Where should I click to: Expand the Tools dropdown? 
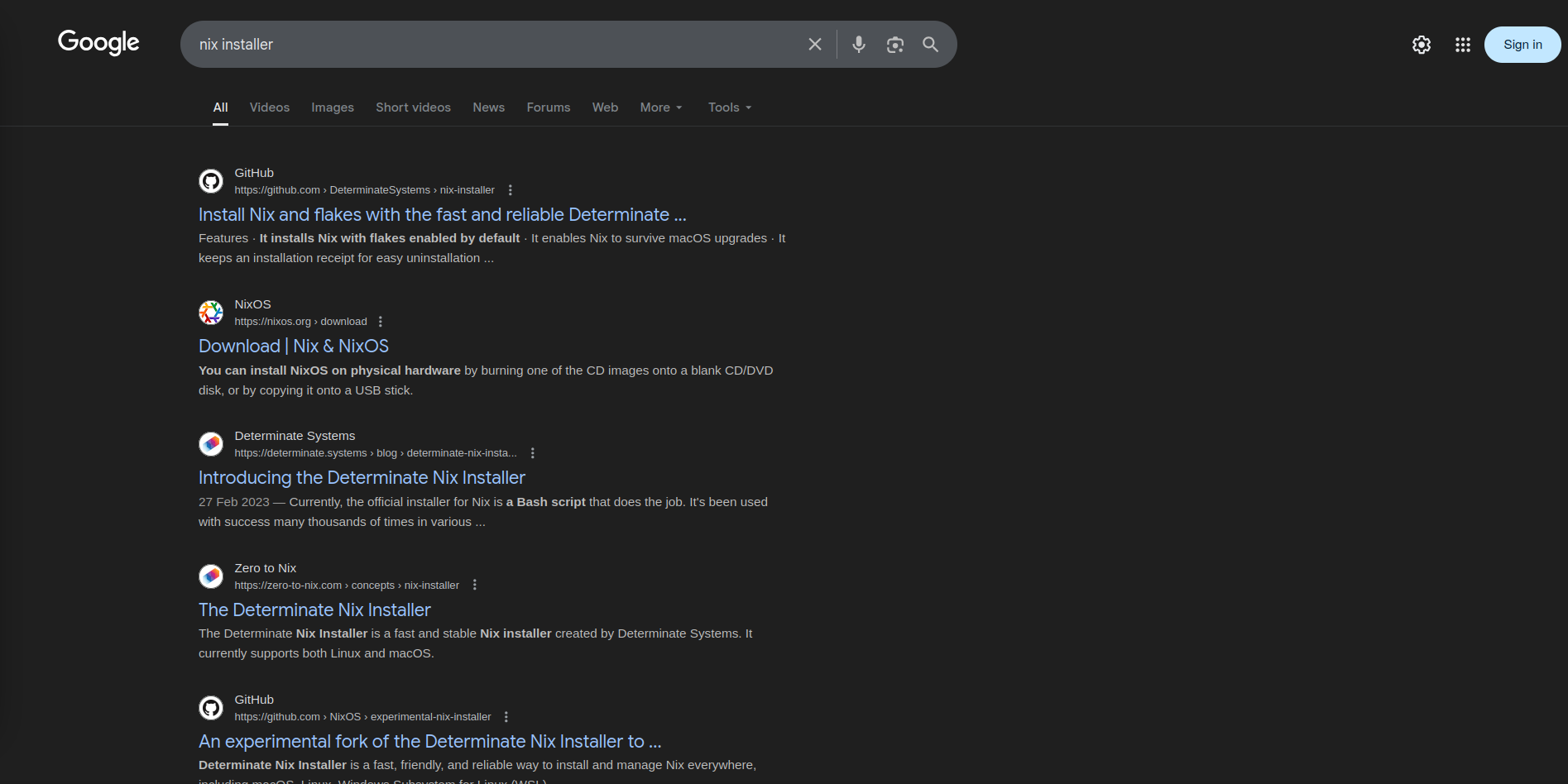pos(729,108)
